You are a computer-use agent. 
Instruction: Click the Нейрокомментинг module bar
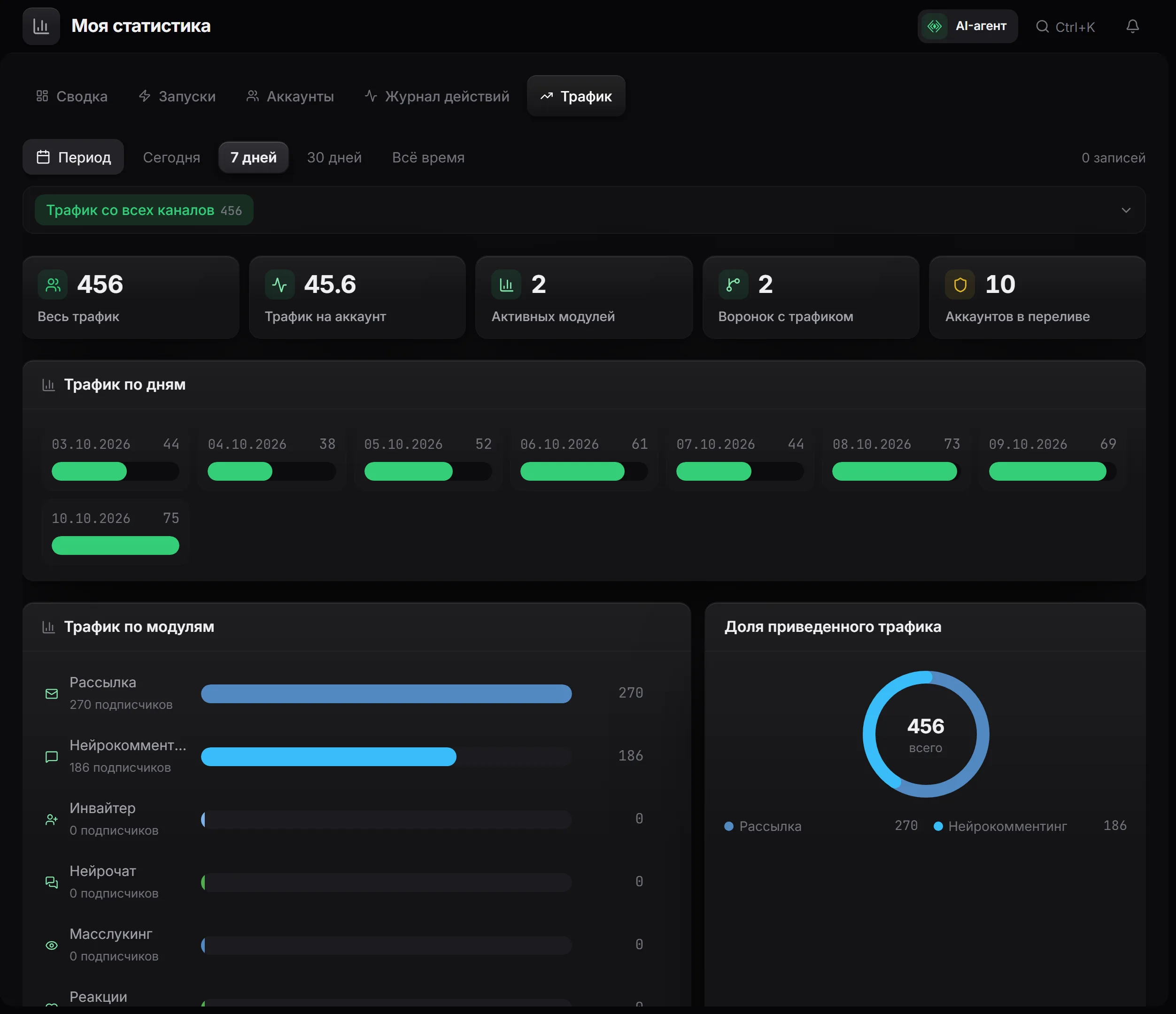click(386, 757)
